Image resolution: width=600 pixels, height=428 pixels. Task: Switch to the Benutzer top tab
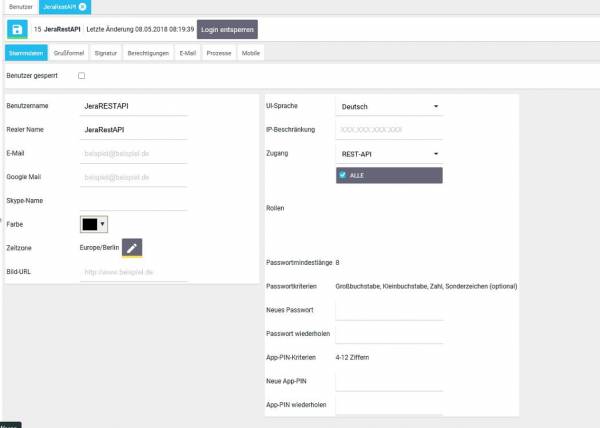point(18,7)
